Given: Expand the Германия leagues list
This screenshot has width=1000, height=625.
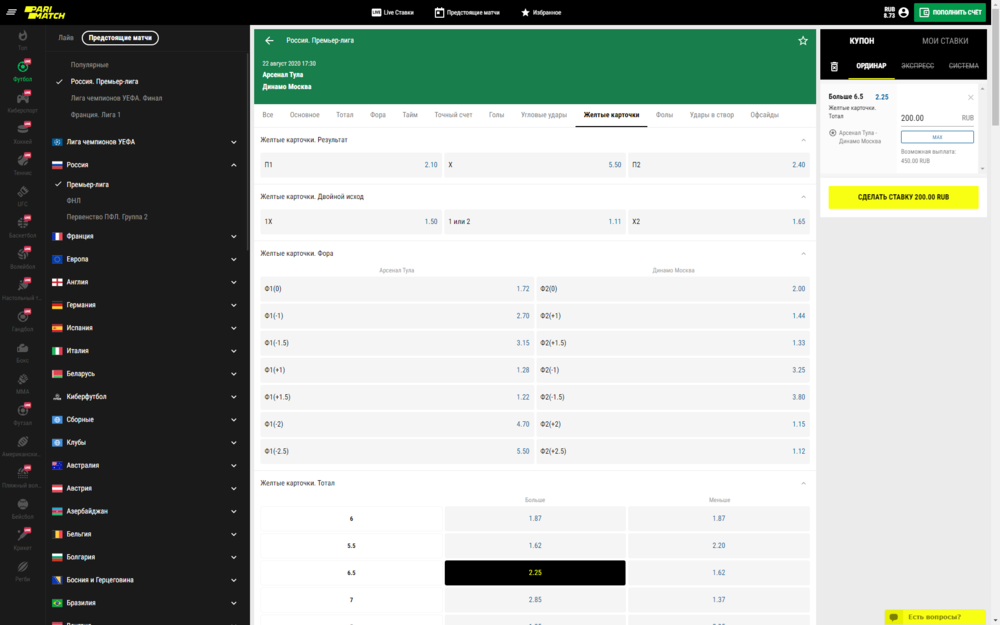Looking at the screenshot, I should pyautogui.click(x=233, y=305).
